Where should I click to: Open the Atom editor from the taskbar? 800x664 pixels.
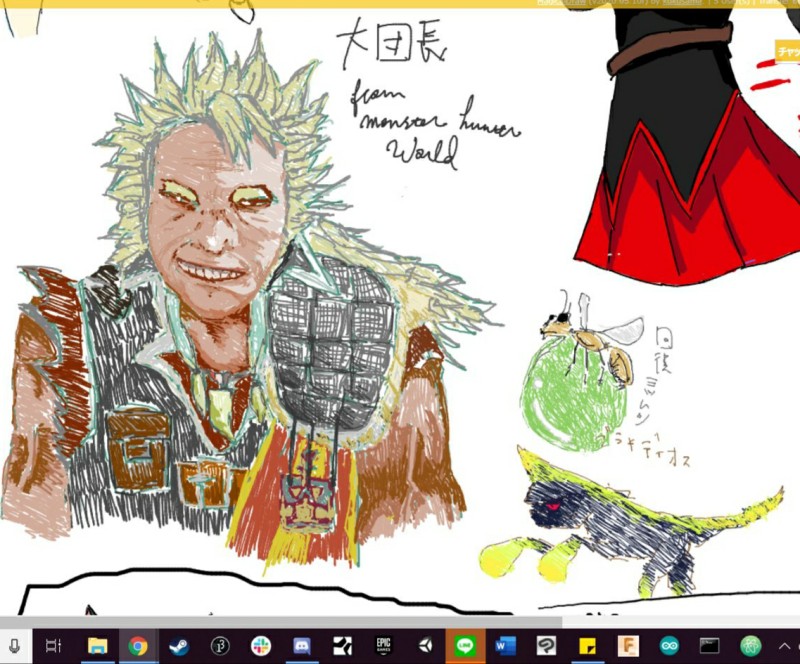[751, 646]
